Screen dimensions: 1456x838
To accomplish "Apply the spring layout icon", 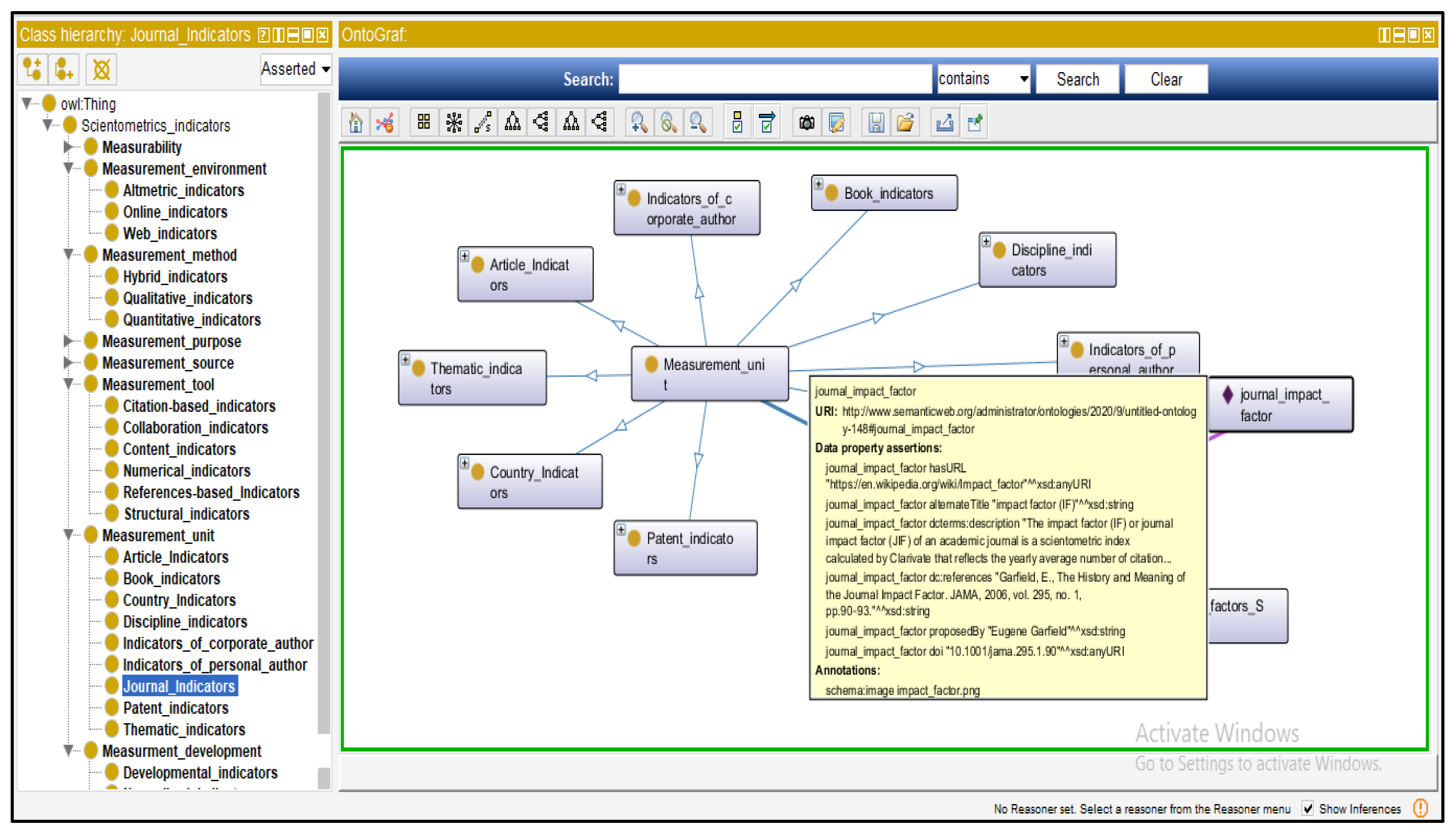I will [482, 123].
